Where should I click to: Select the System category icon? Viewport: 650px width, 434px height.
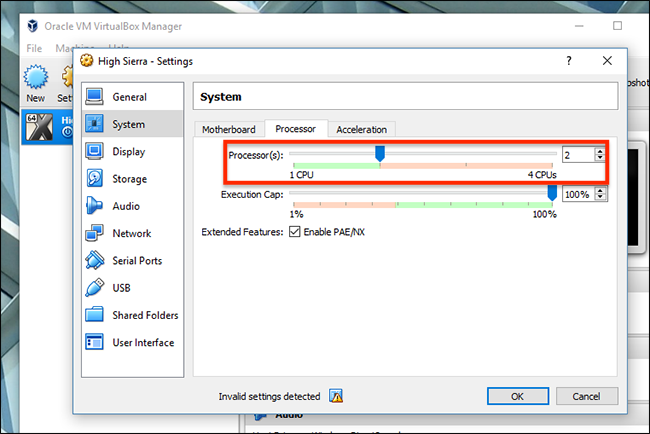click(x=95, y=124)
